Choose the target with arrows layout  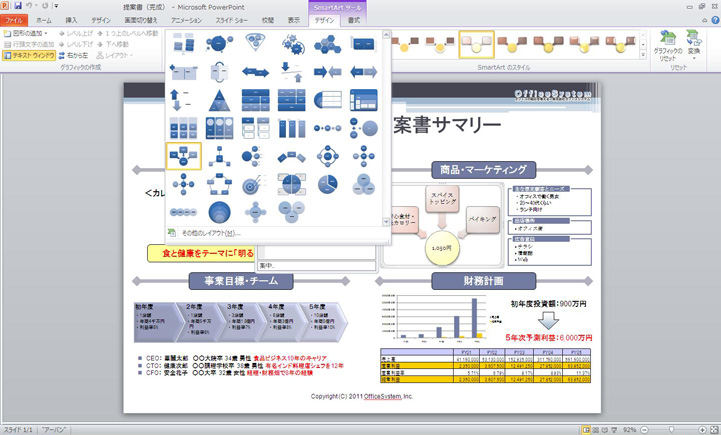coord(255,184)
